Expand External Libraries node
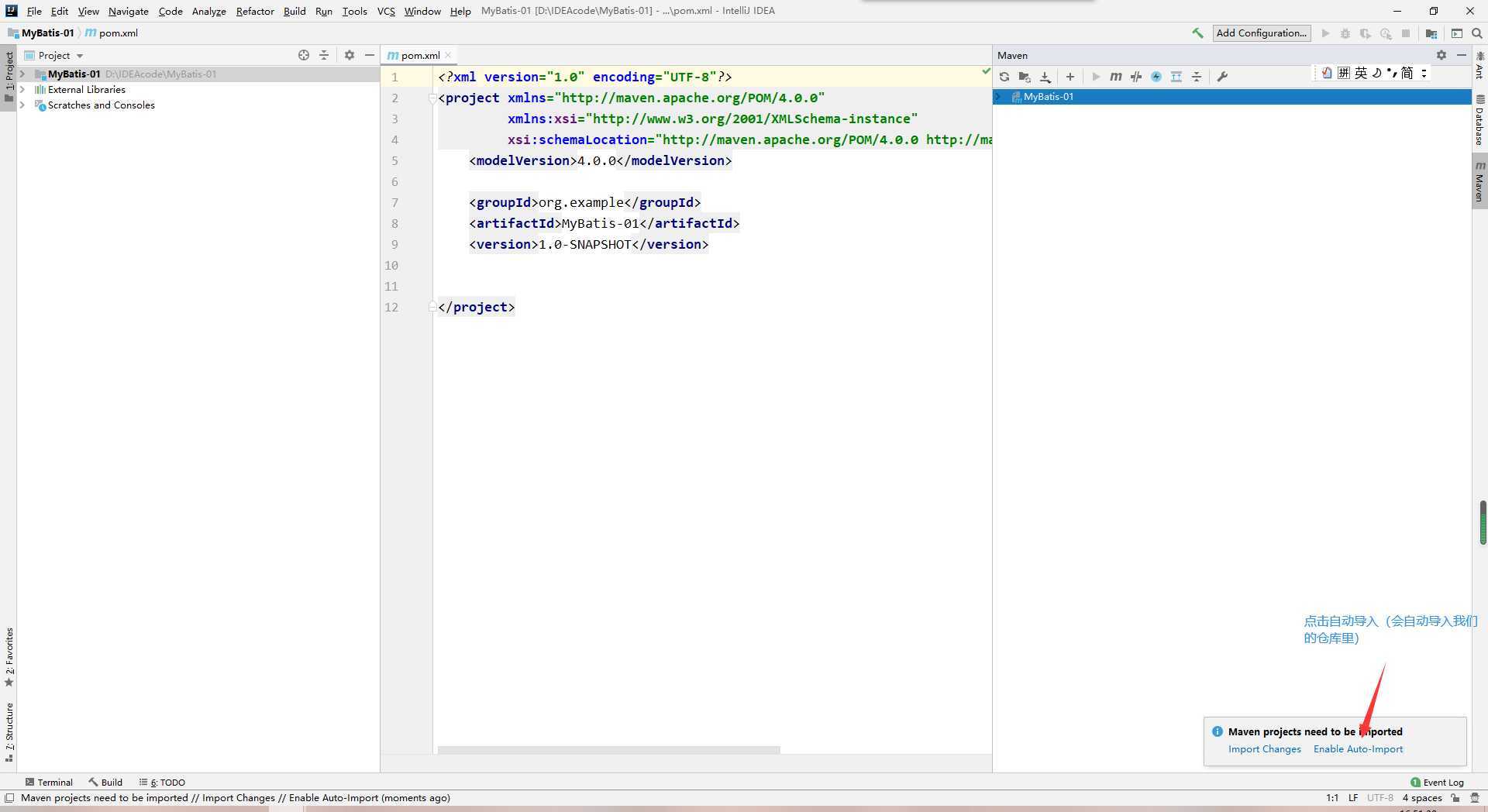Image resolution: width=1488 pixels, height=812 pixels. coord(22,90)
